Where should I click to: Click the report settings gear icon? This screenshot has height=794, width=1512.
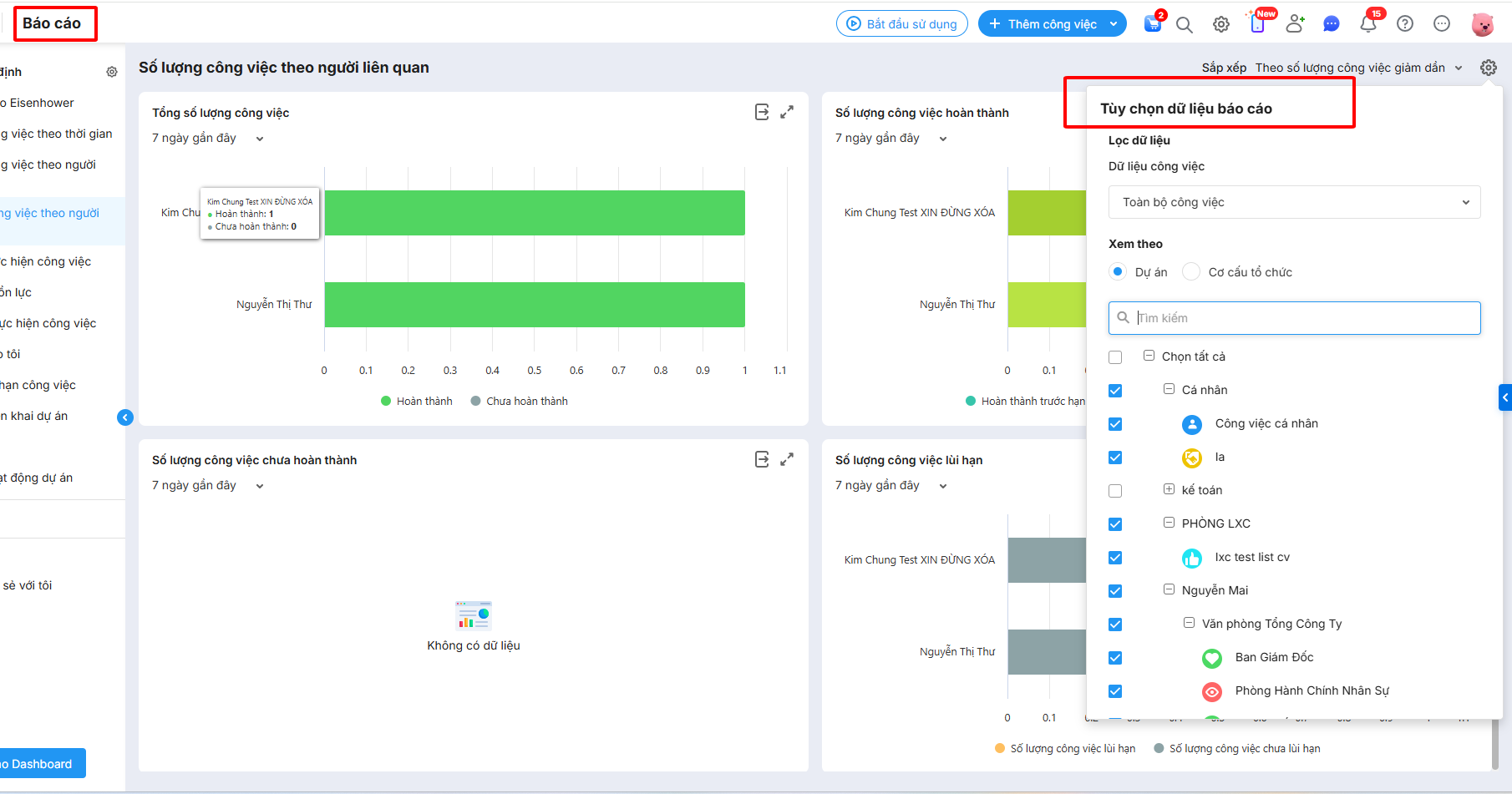click(x=1489, y=68)
